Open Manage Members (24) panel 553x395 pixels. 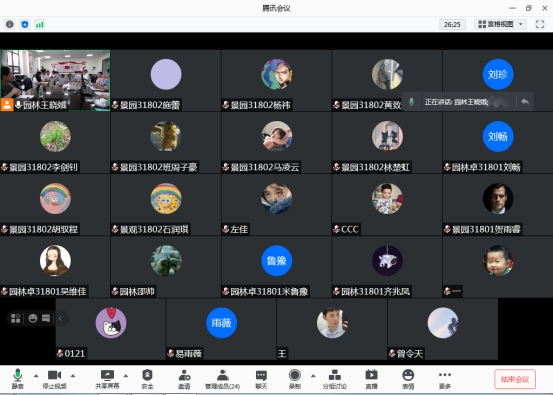coord(223,379)
